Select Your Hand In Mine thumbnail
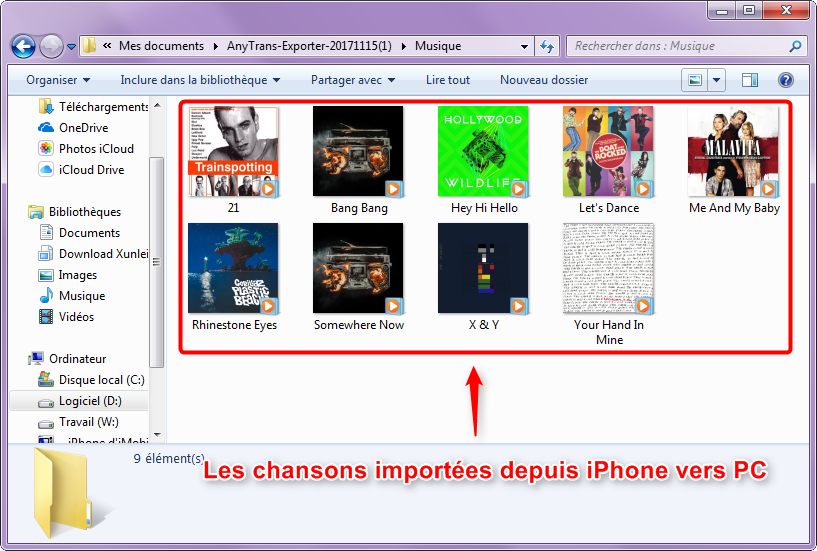817x551 pixels. (608, 268)
